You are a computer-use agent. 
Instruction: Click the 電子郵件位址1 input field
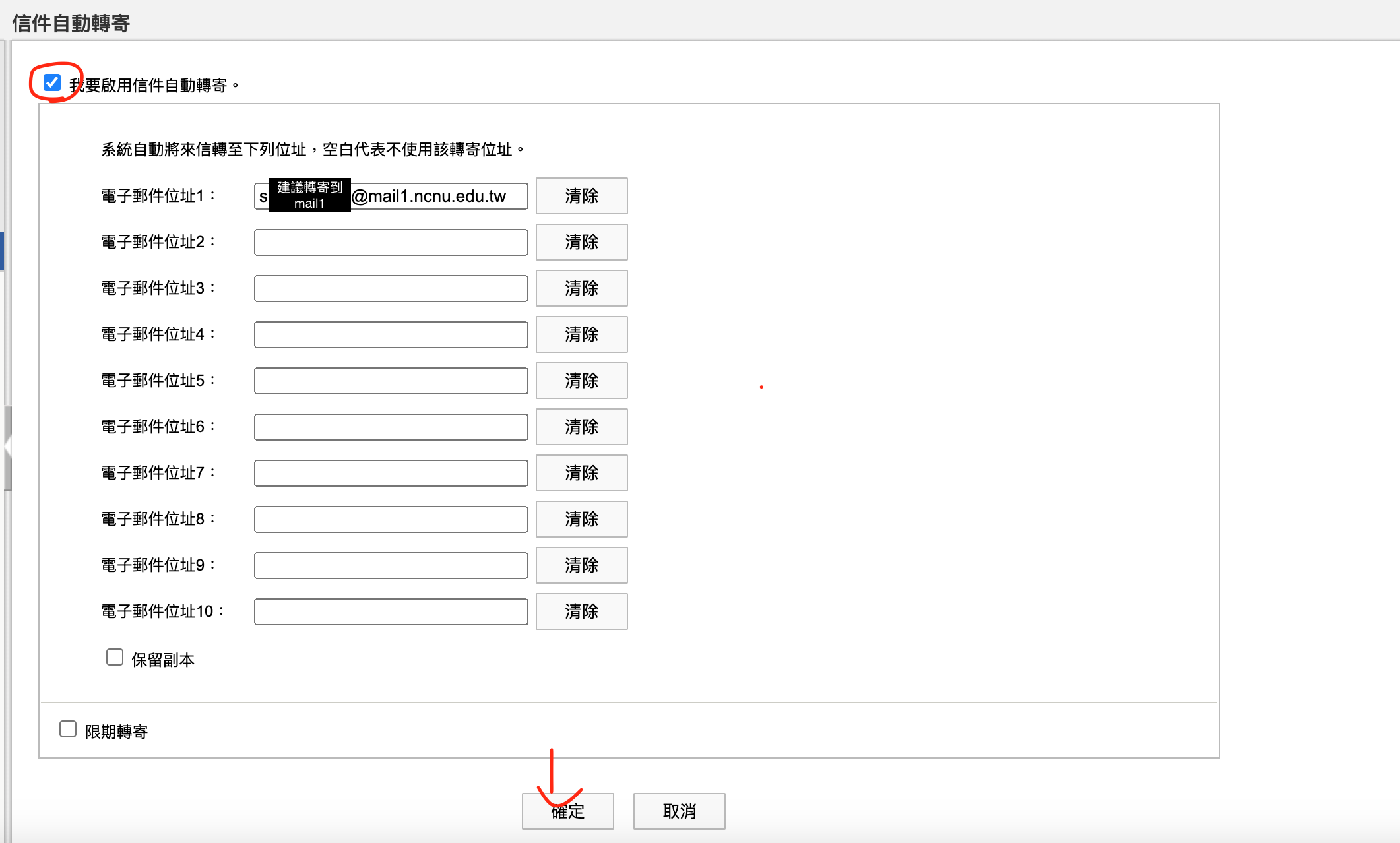(x=391, y=196)
